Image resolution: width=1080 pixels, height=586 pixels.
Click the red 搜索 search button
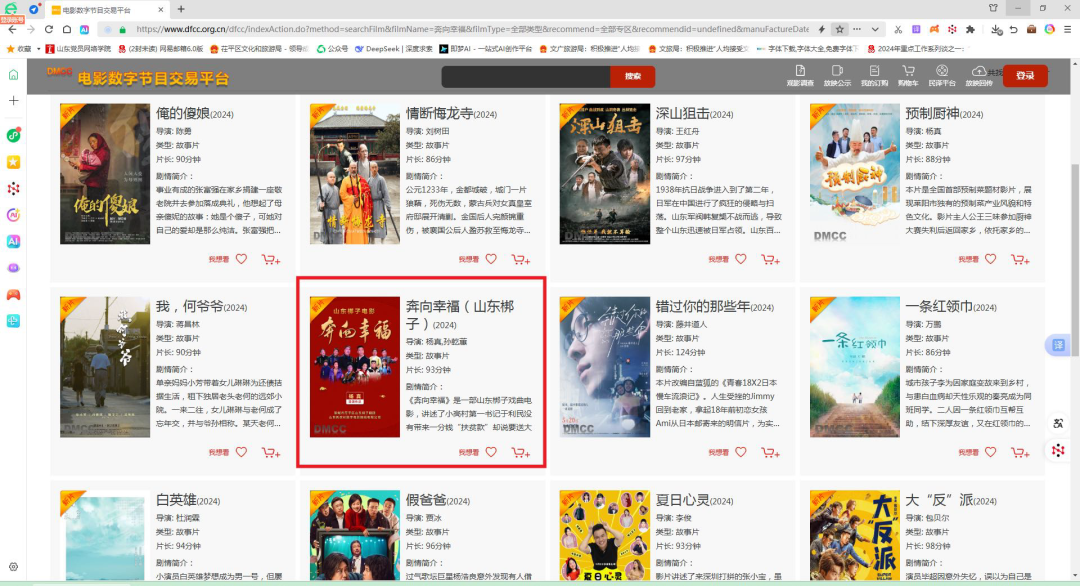pyautogui.click(x=632, y=76)
